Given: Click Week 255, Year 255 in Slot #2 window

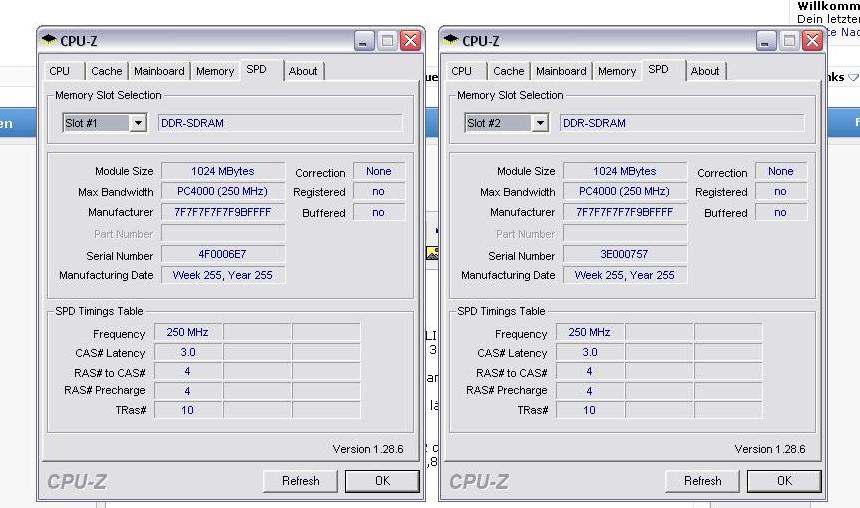Looking at the screenshot, I should coord(625,275).
